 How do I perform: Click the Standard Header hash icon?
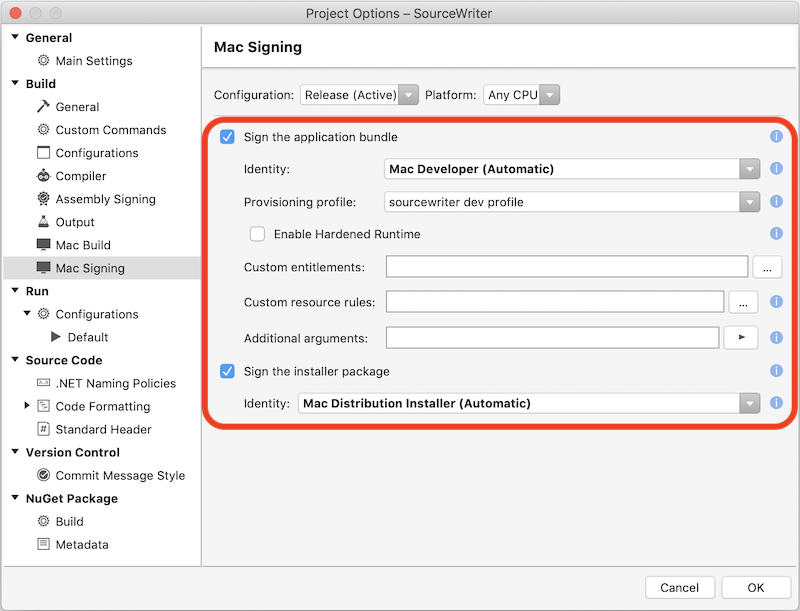tap(43, 429)
